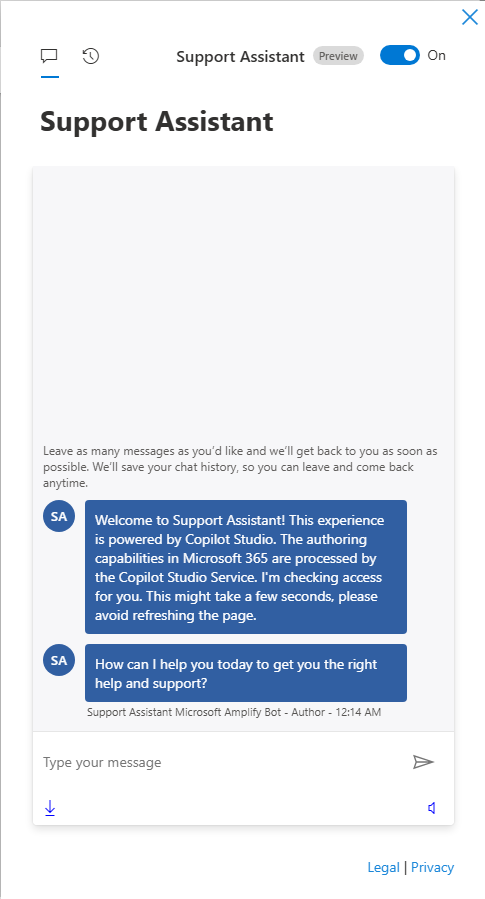Turn off the Support Assistant toggle switch
This screenshot has height=899, width=485.
[400, 56]
